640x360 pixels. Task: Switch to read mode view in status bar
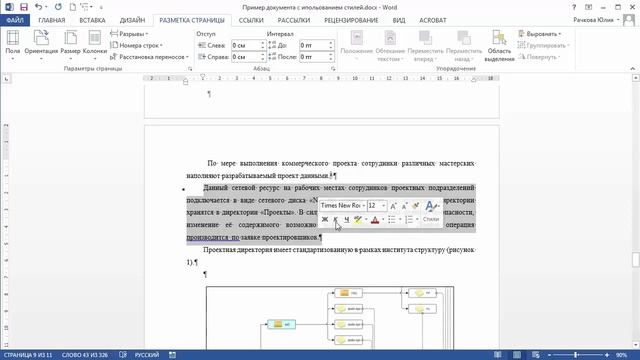pos(498,355)
